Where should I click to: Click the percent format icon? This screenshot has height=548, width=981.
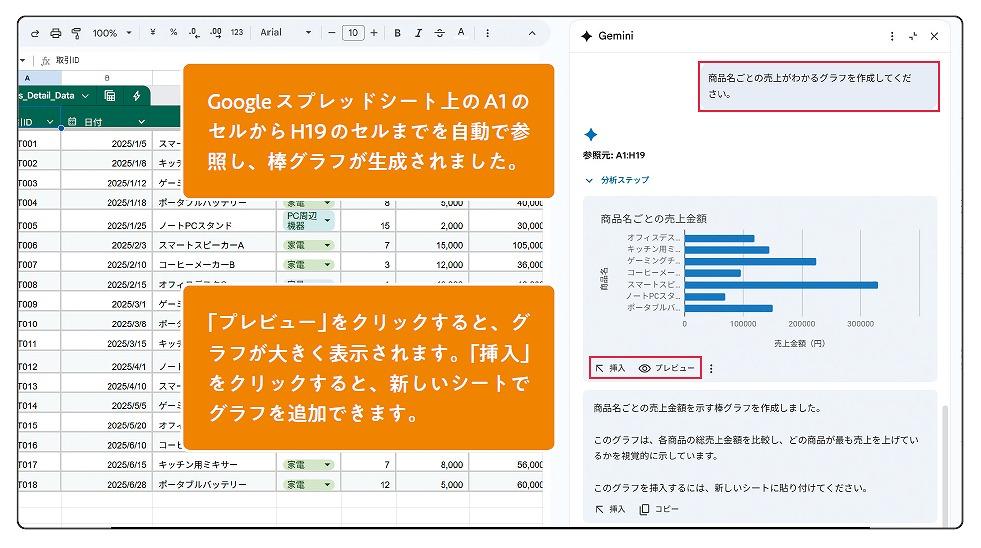173,33
